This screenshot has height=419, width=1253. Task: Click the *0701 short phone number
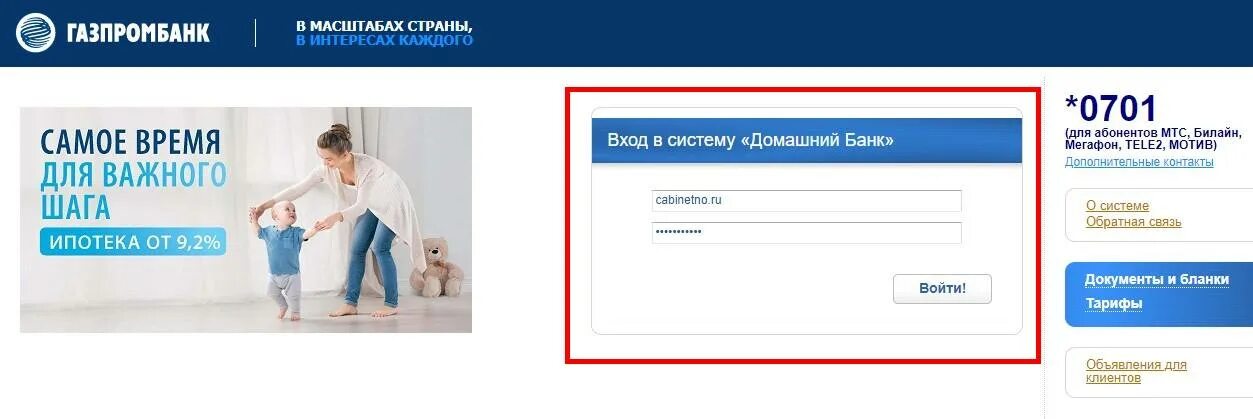click(1110, 108)
